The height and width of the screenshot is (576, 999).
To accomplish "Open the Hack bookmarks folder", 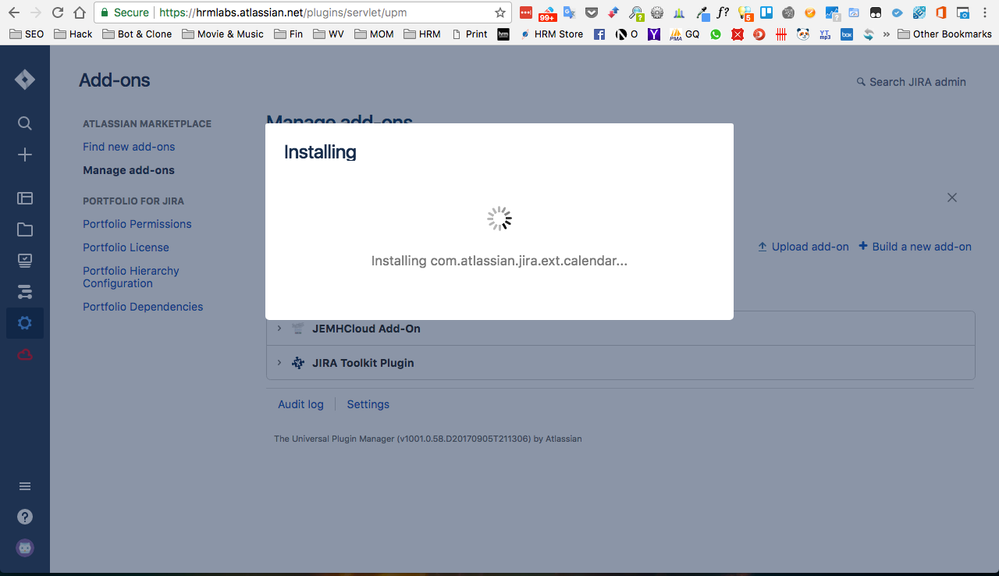I will click(x=73, y=34).
